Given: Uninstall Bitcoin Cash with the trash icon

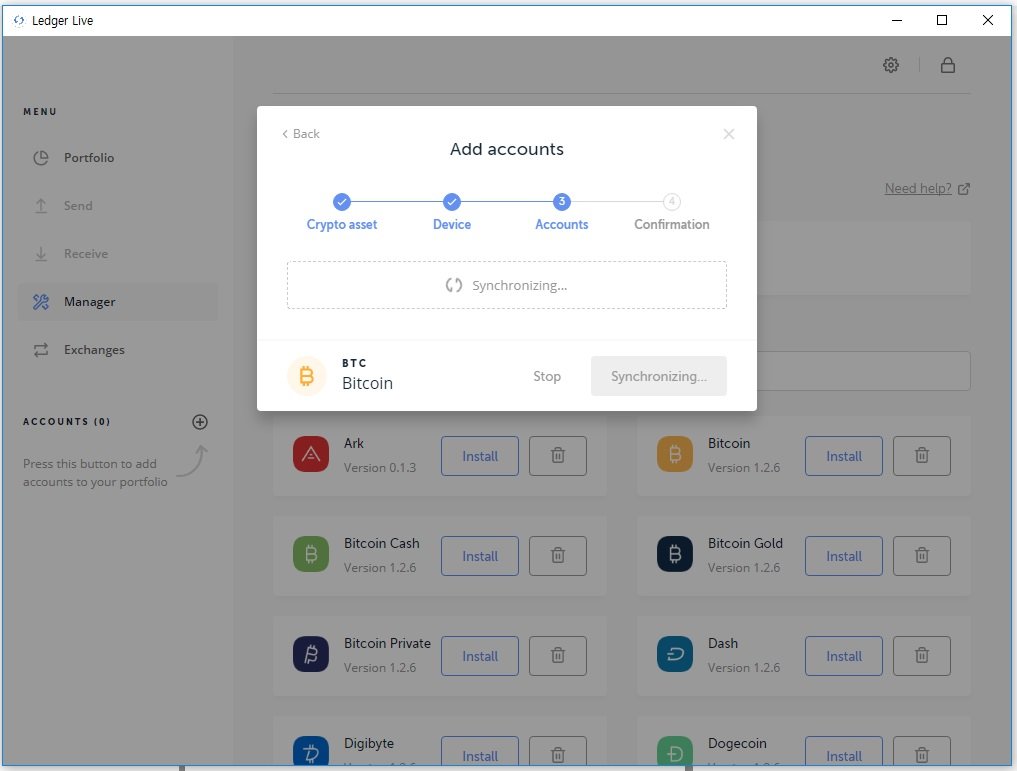Looking at the screenshot, I should pos(558,556).
